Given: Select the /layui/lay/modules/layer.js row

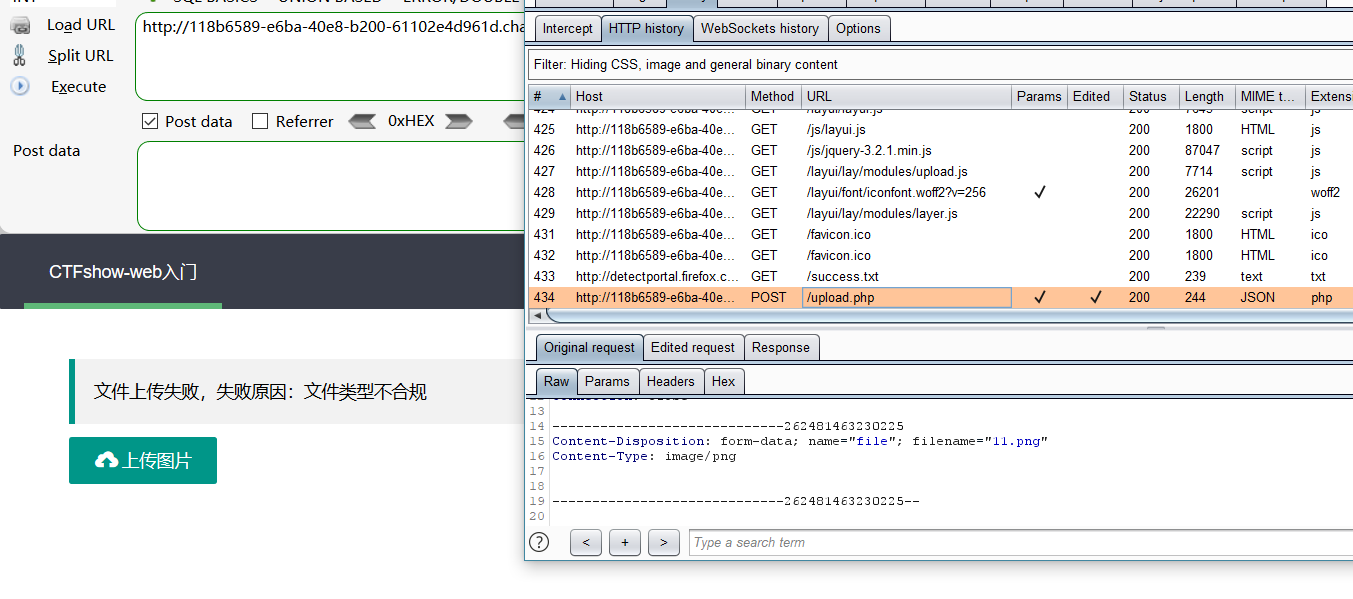Looking at the screenshot, I should tap(940, 213).
